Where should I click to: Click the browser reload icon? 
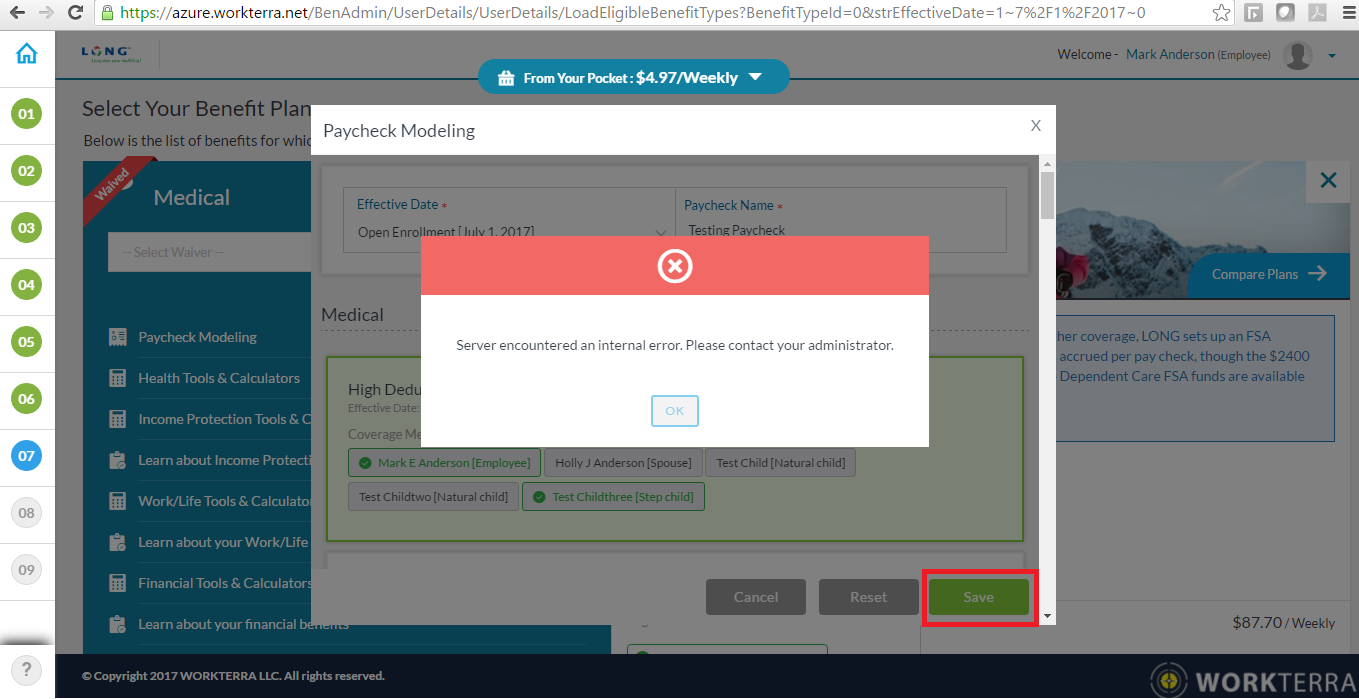(x=75, y=13)
